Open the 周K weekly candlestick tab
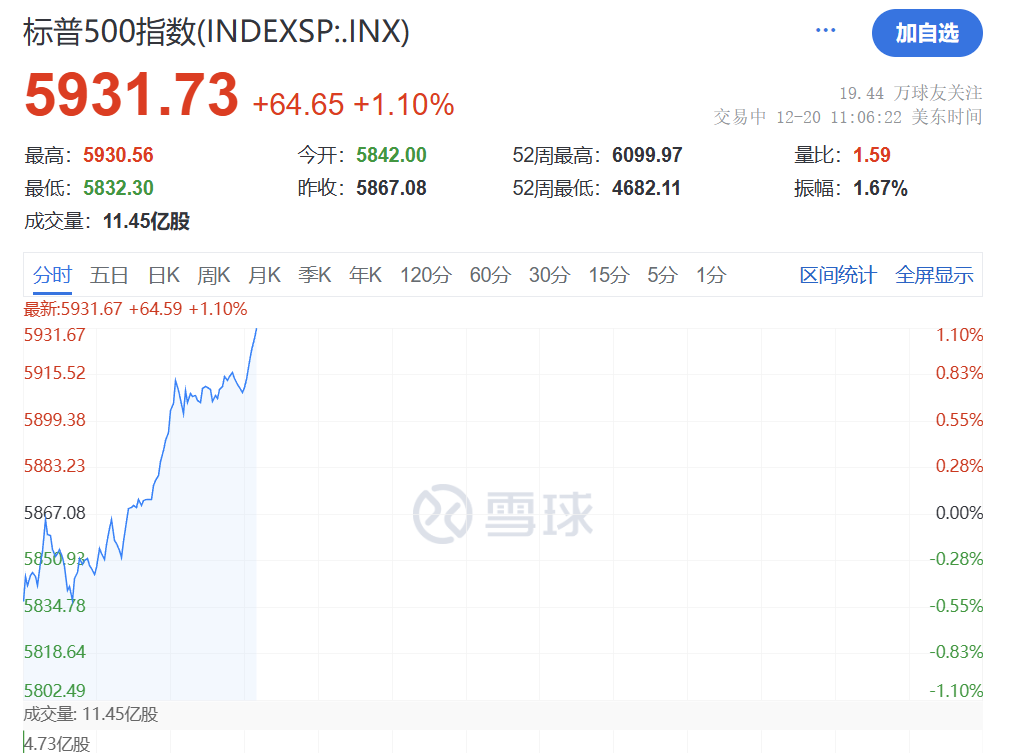The height and width of the screenshot is (753, 1012). point(214,276)
